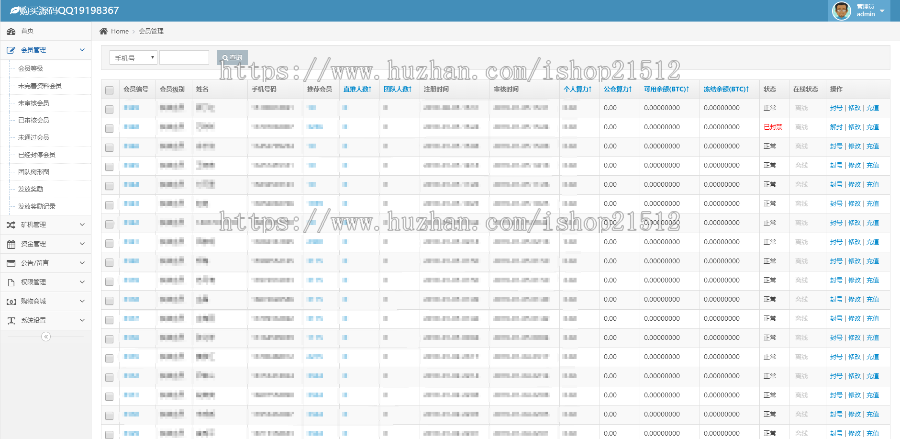This screenshot has width=900, height=439.
Task: Expand the 矿机管理 menu chevron
Action: point(82,224)
